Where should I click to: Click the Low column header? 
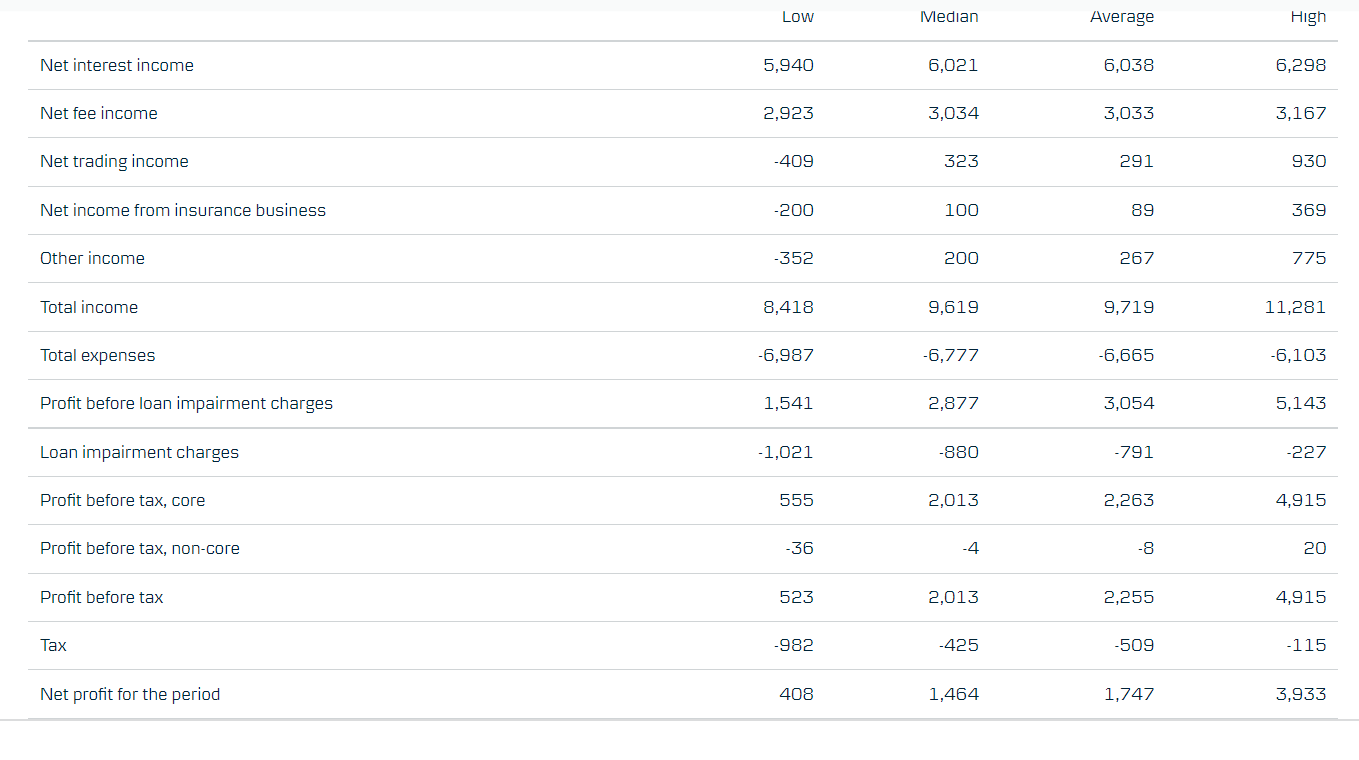[x=797, y=16]
